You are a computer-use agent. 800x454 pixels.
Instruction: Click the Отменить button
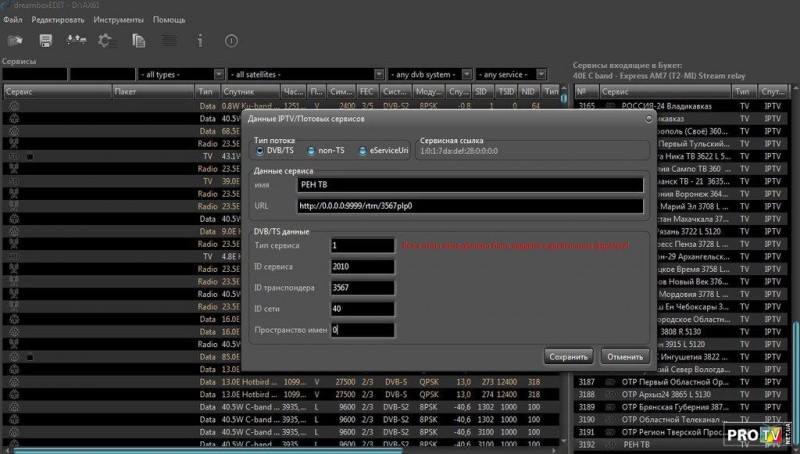[x=626, y=356]
